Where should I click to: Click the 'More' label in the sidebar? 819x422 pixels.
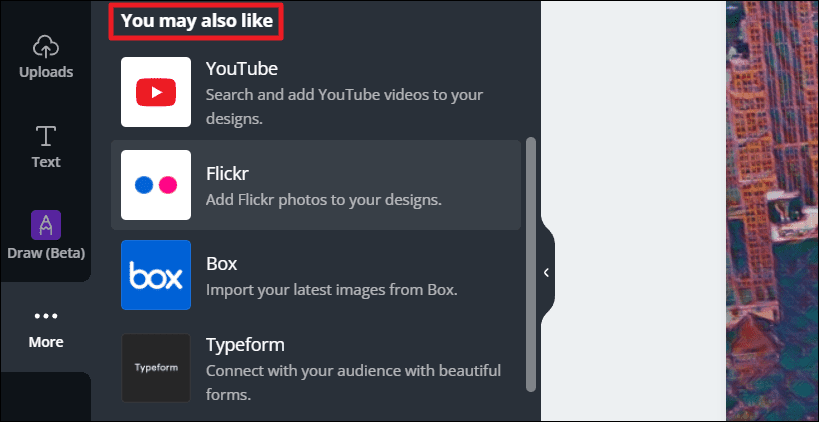(x=46, y=342)
